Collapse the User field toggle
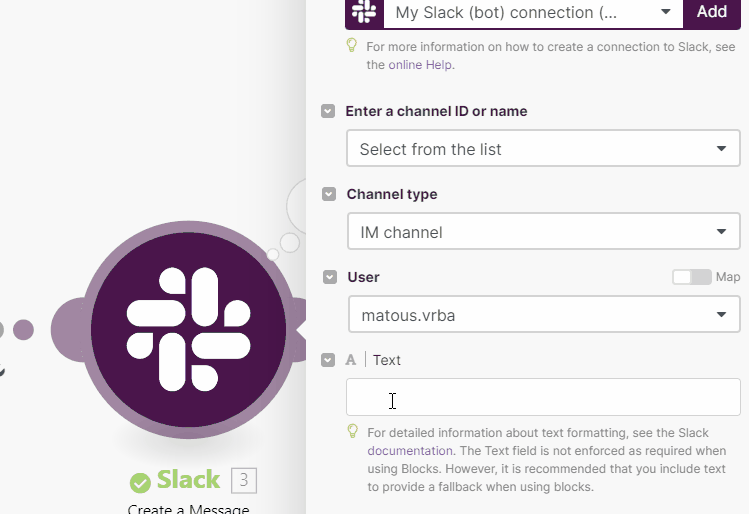This screenshot has height=514, width=749. point(330,277)
